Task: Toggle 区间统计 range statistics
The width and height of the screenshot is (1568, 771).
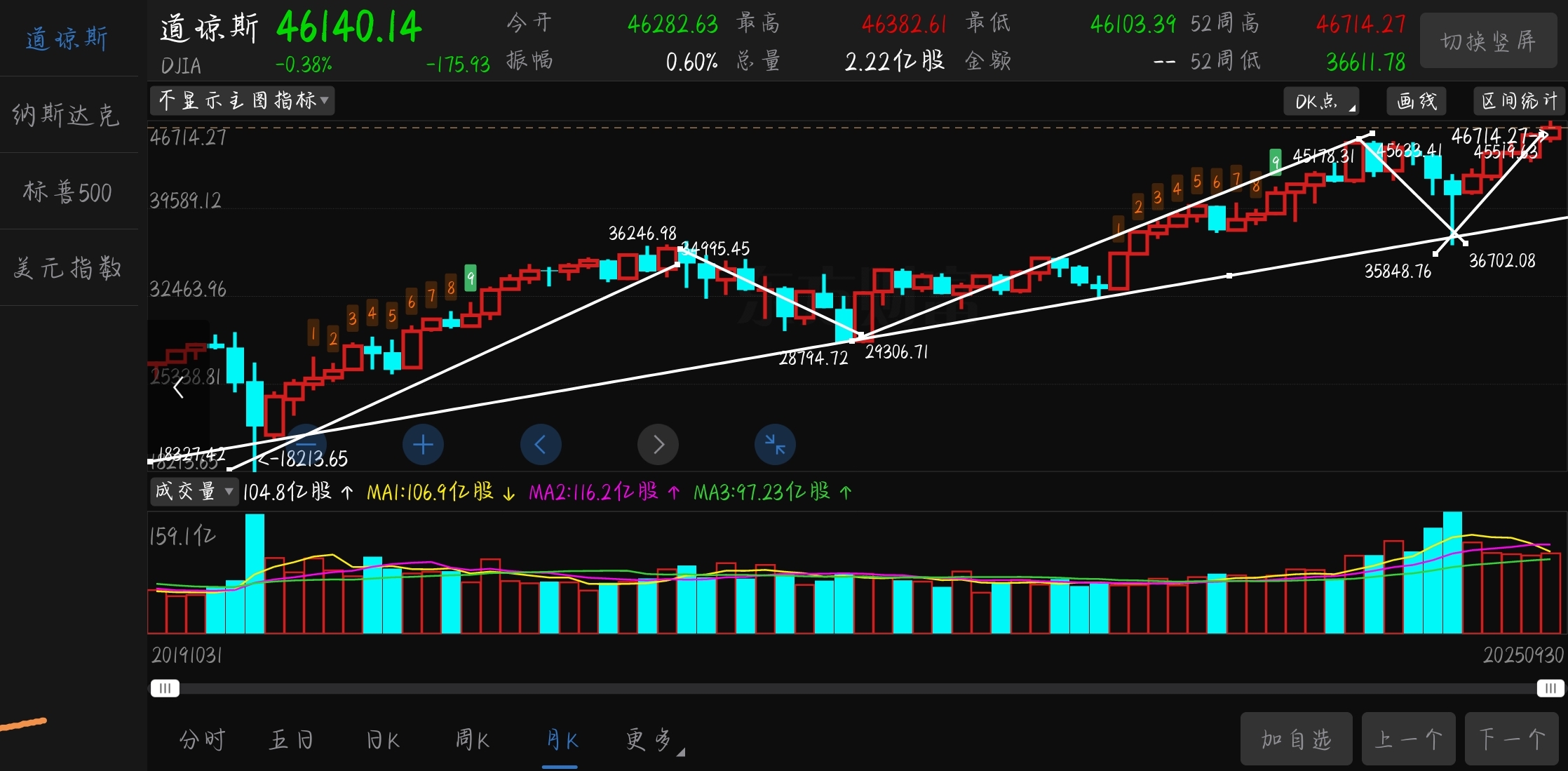Action: point(1519,102)
